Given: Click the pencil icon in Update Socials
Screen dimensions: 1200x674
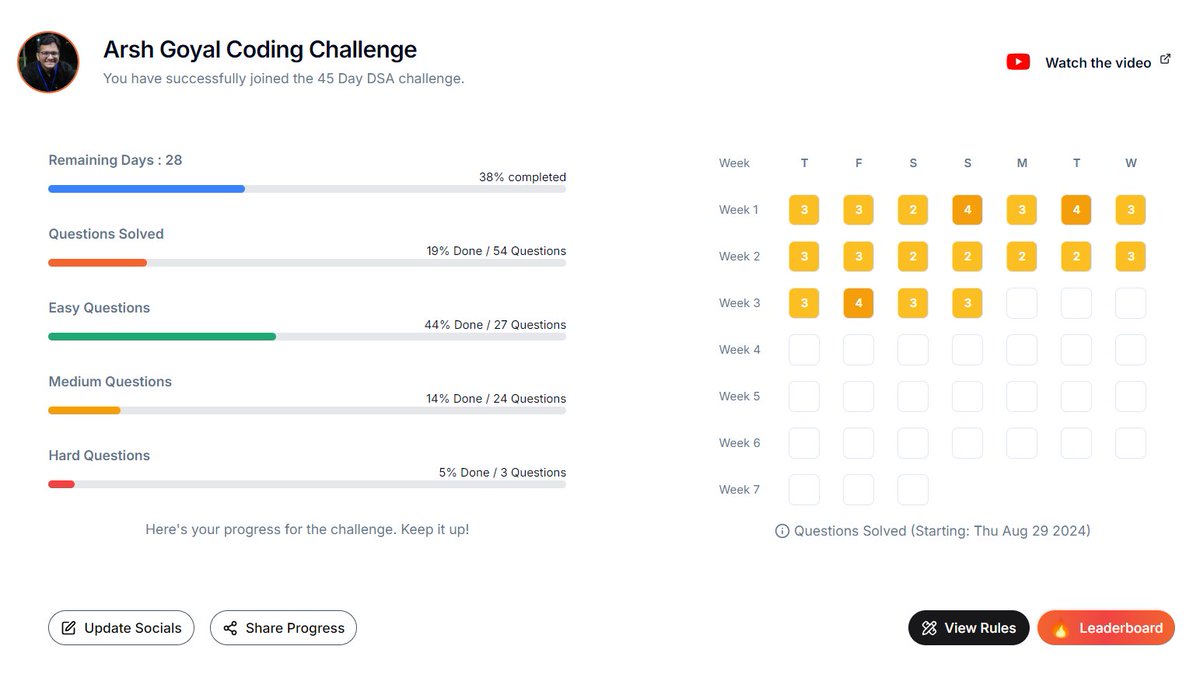Looking at the screenshot, I should point(69,628).
